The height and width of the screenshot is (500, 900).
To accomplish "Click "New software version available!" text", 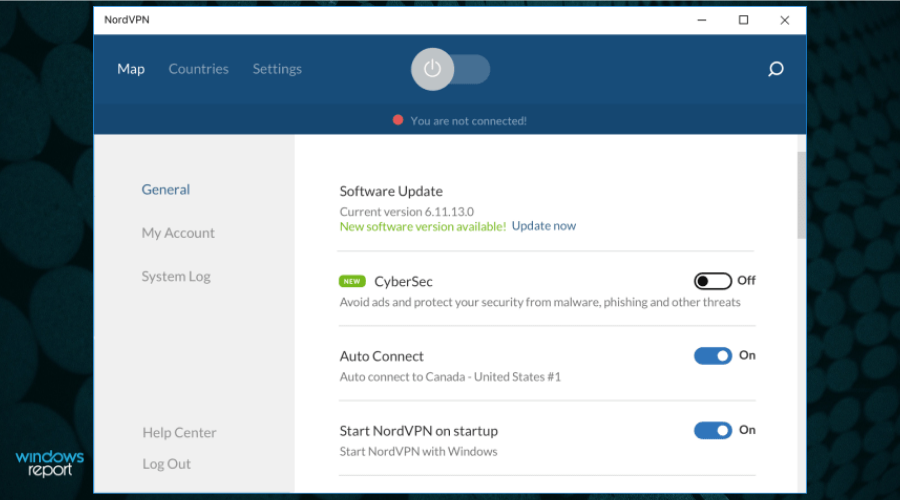I will click(x=422, y=227).
